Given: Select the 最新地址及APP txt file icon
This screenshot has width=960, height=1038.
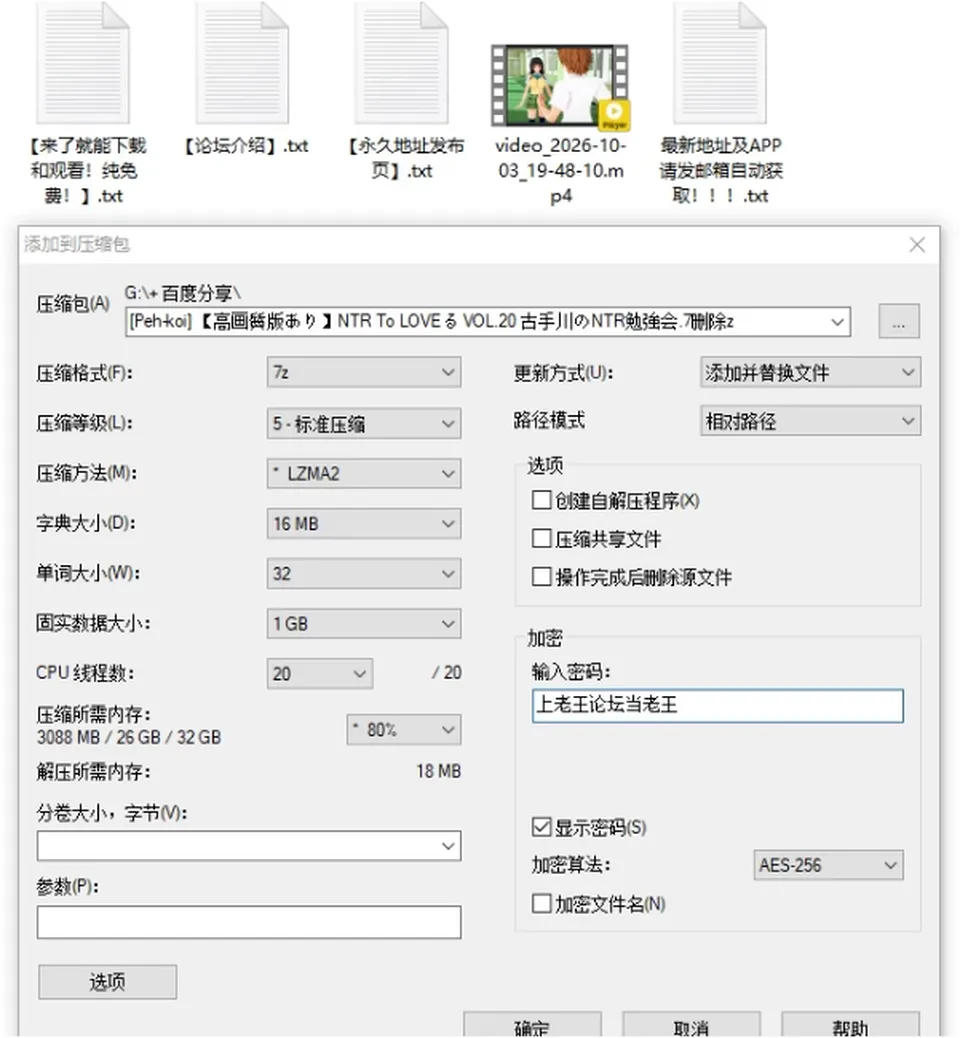Looking at the screenshot, I should pos(720,62).
